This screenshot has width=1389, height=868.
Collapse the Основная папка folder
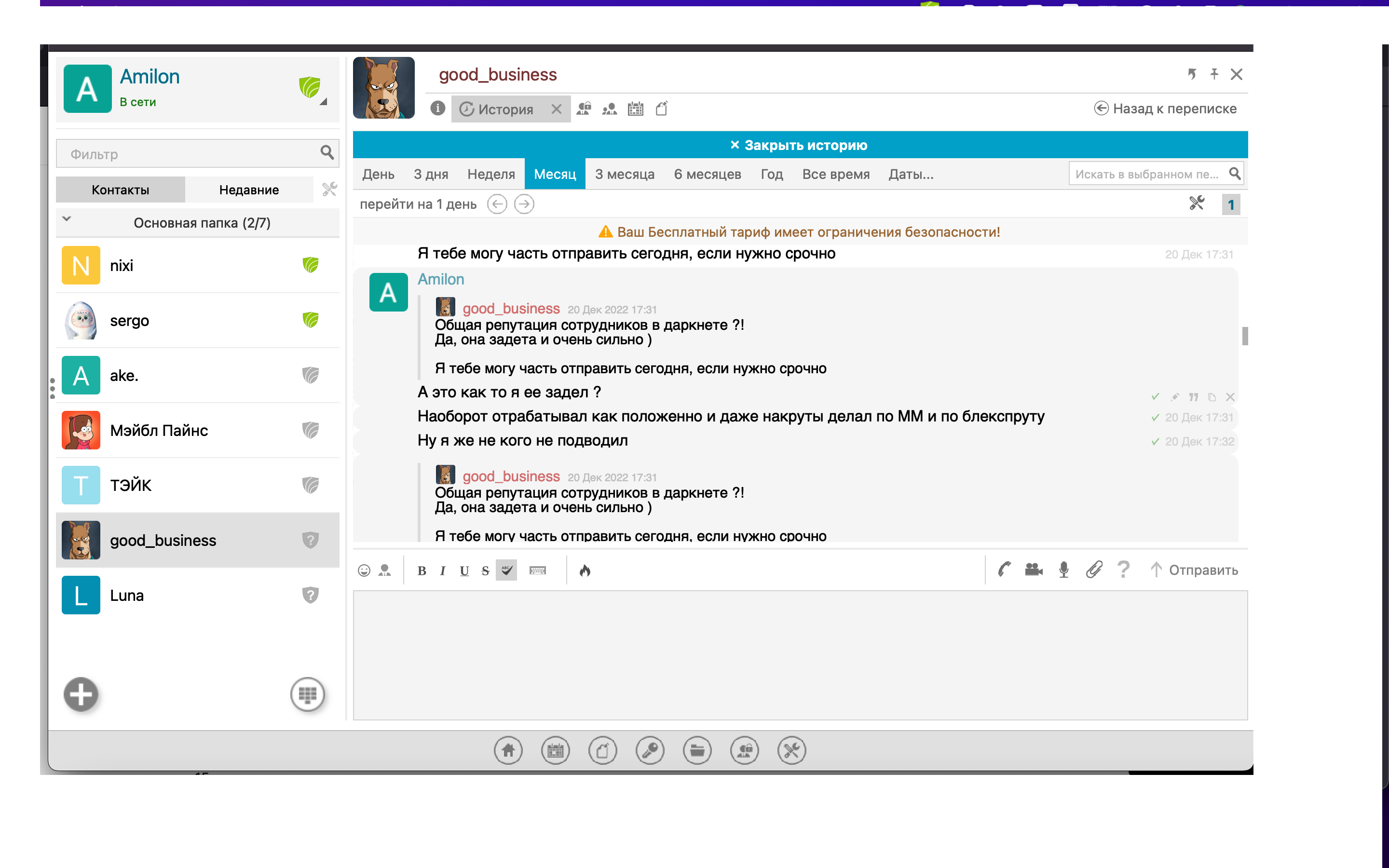(x=67, y=219)
